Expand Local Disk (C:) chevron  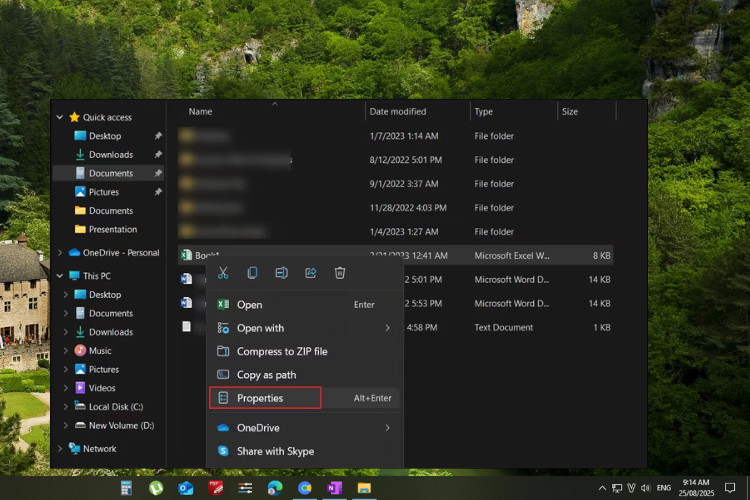(66, 407)
